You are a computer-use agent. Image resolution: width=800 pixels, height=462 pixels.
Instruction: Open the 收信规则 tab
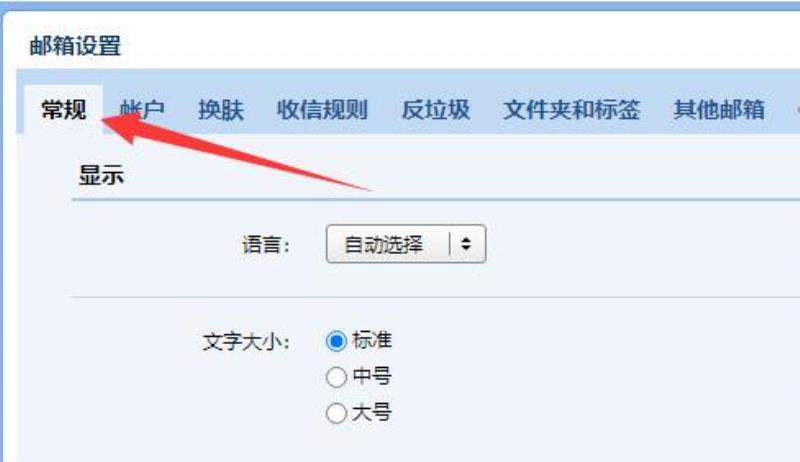[322, 110]
